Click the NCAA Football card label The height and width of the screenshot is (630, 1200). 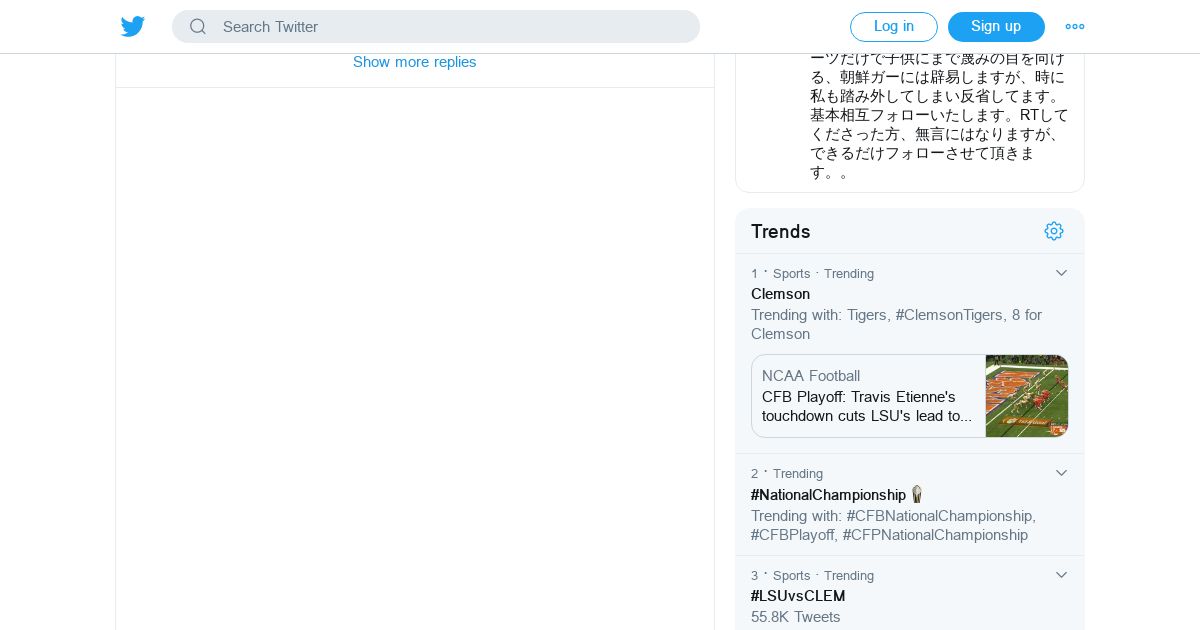click(x=811, y=376)
